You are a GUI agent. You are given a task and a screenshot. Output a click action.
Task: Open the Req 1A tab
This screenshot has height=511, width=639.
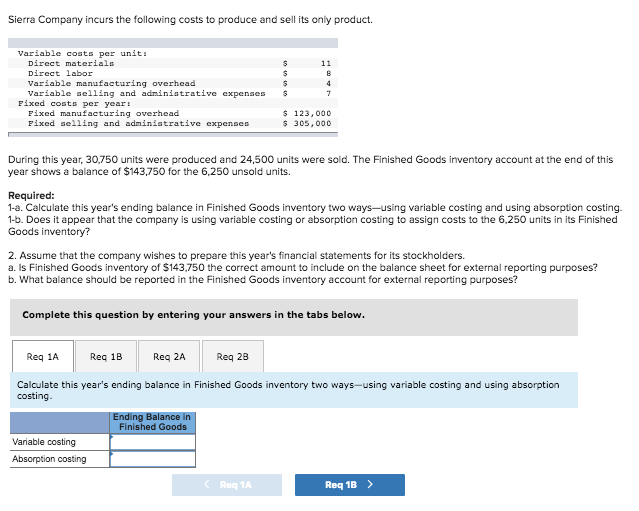43,357
